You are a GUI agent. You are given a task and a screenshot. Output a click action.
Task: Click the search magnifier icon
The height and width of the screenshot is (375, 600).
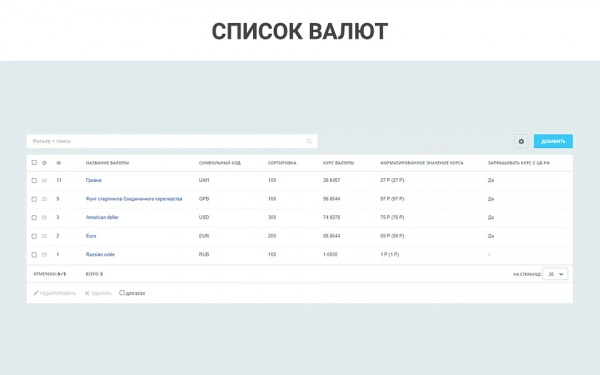(309, 141)
